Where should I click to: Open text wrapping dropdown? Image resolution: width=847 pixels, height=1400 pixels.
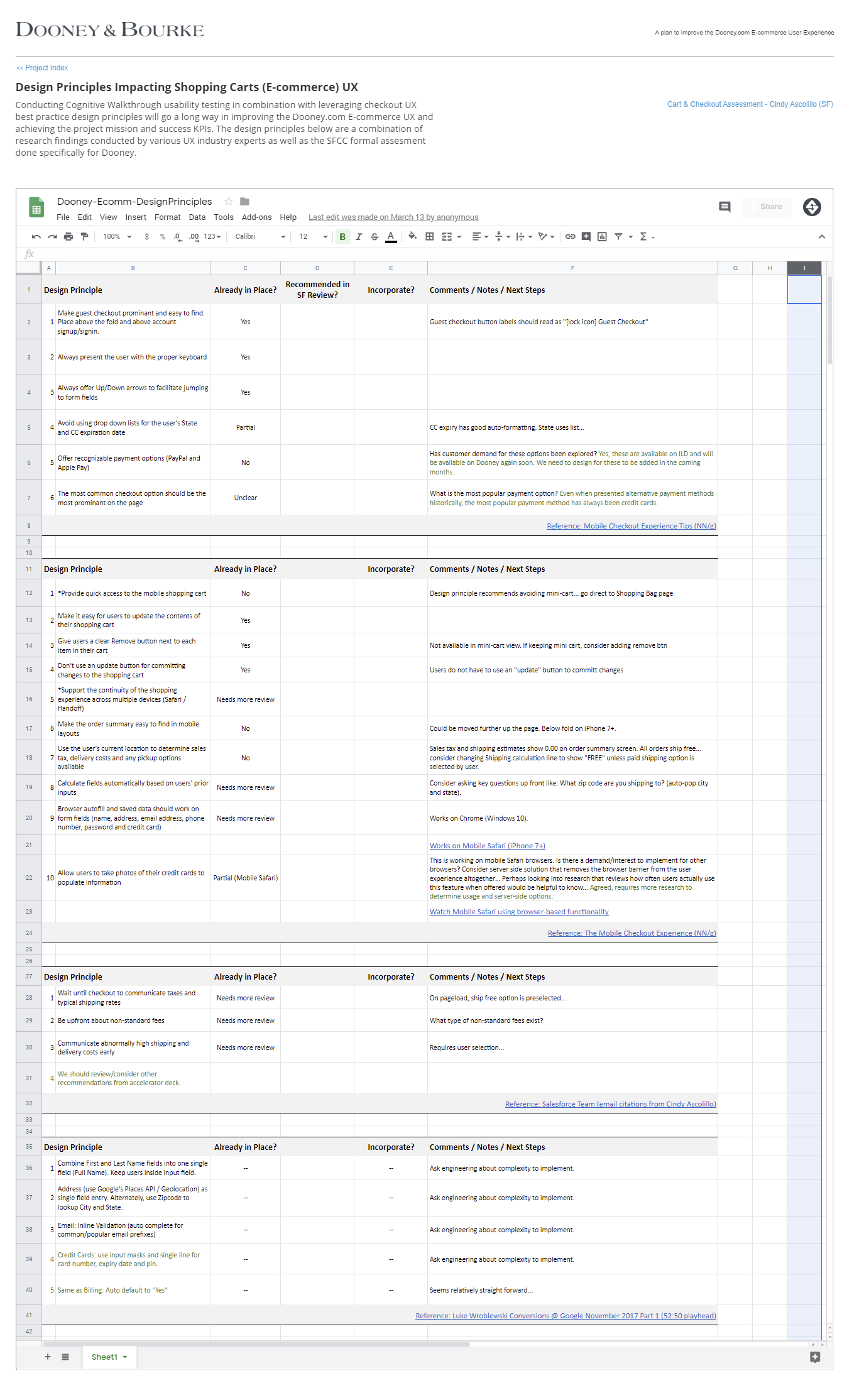pos(524,237)
